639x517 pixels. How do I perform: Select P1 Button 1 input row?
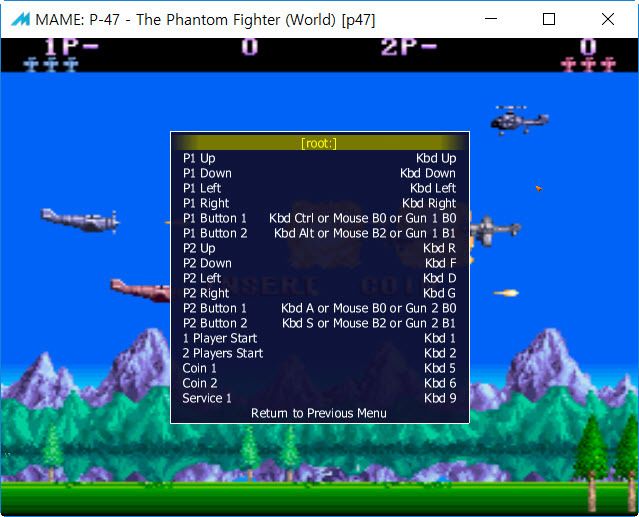coord(320,218)
